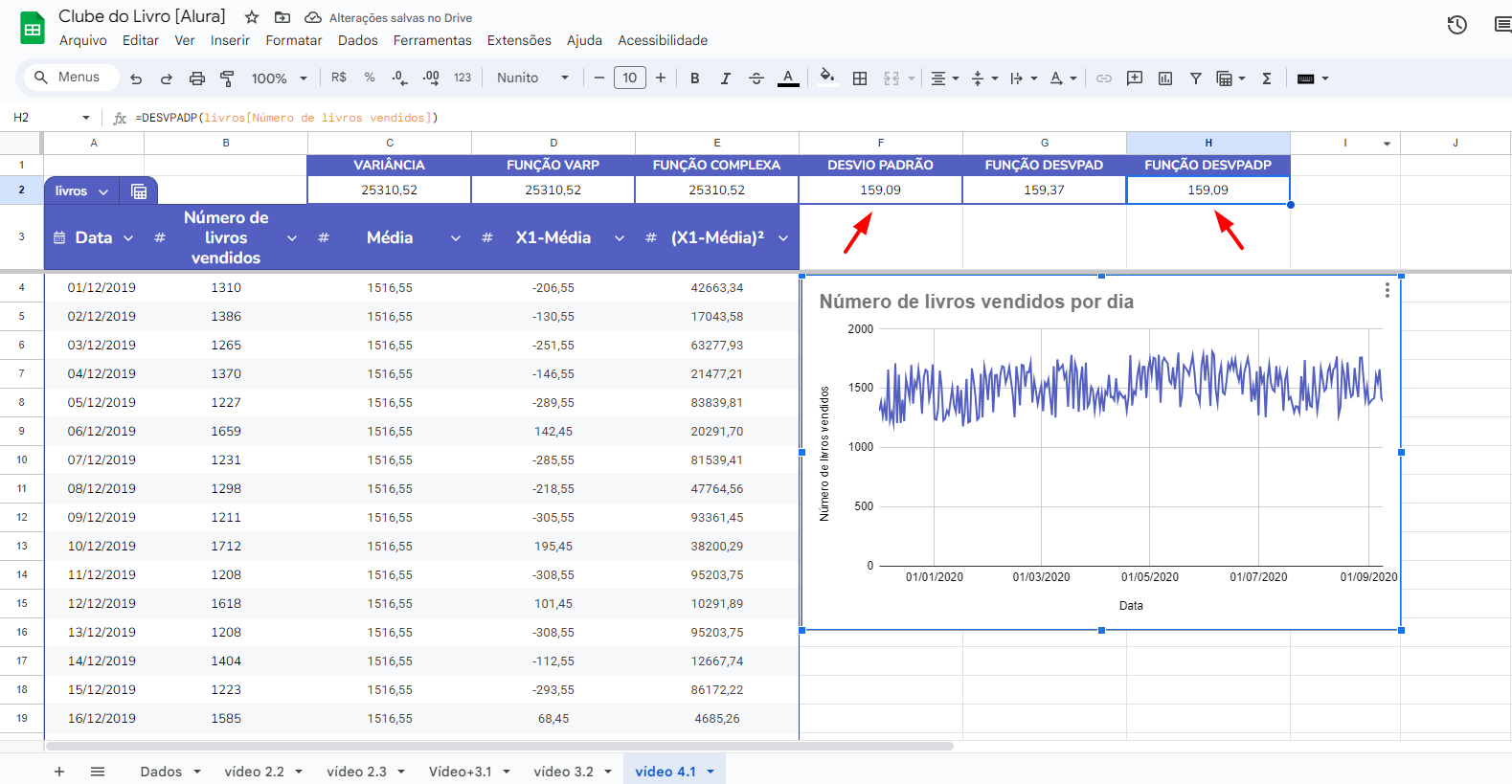Image resolution: width=1512 pixels, height=784 pixels.
Task: Insert a comment
Action: [1135, 78]
